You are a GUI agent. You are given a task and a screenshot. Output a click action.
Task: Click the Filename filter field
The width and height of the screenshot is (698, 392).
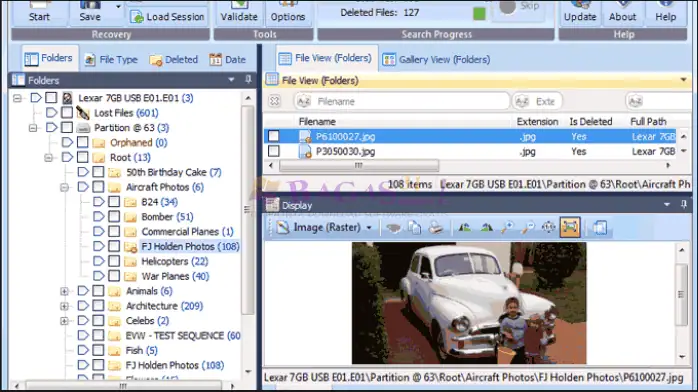401,101
